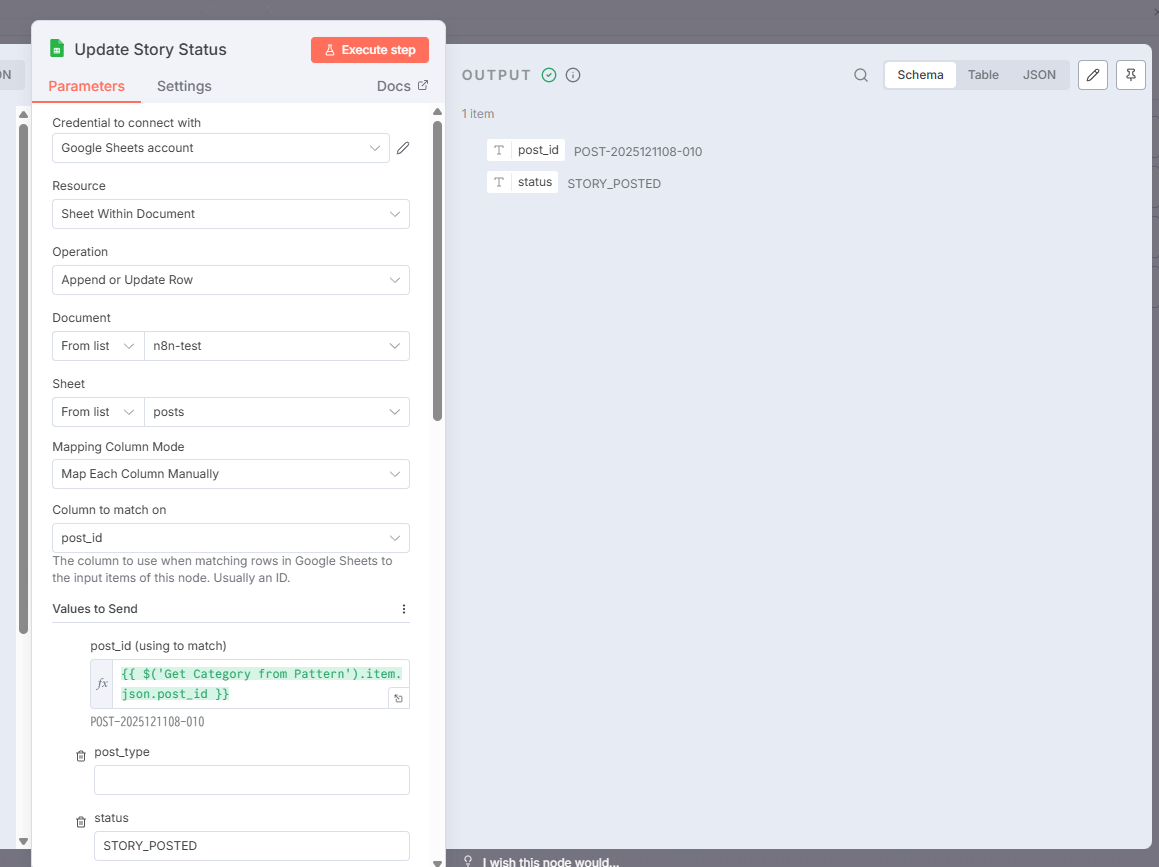The image size is (1159, 867).
Task: Click the parameters panel vertical scrollbar
Action: [437, 270]
